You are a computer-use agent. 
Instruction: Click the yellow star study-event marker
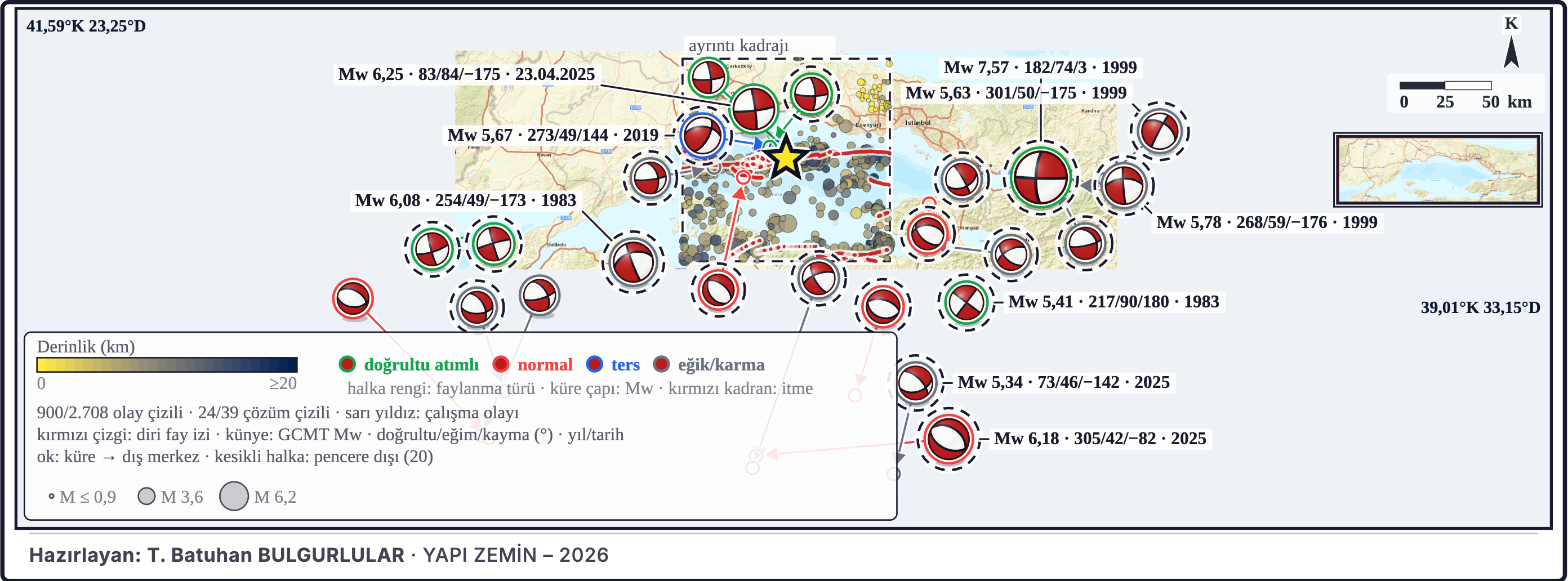786,158
